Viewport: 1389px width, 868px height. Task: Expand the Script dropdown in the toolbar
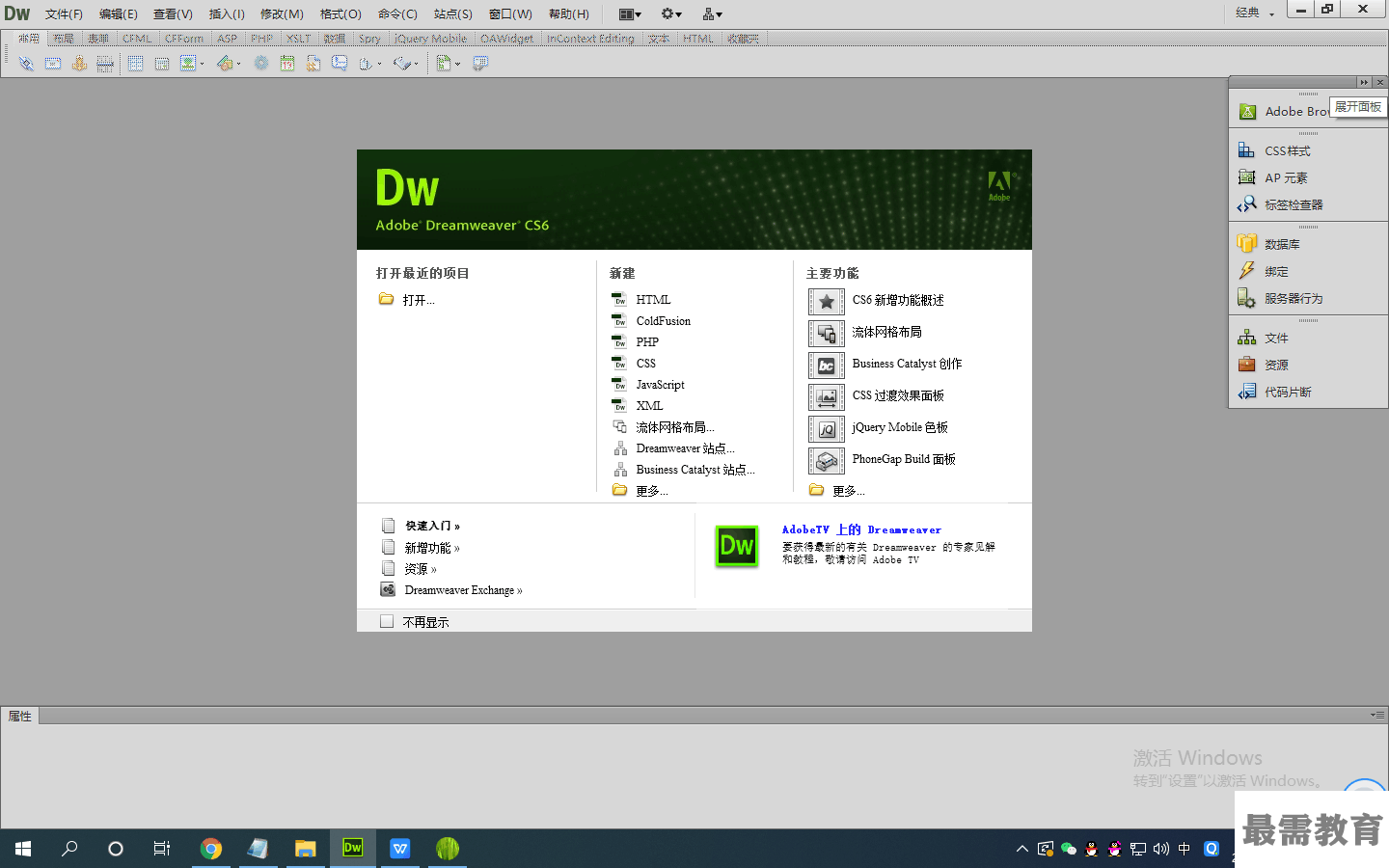[416, 64]
